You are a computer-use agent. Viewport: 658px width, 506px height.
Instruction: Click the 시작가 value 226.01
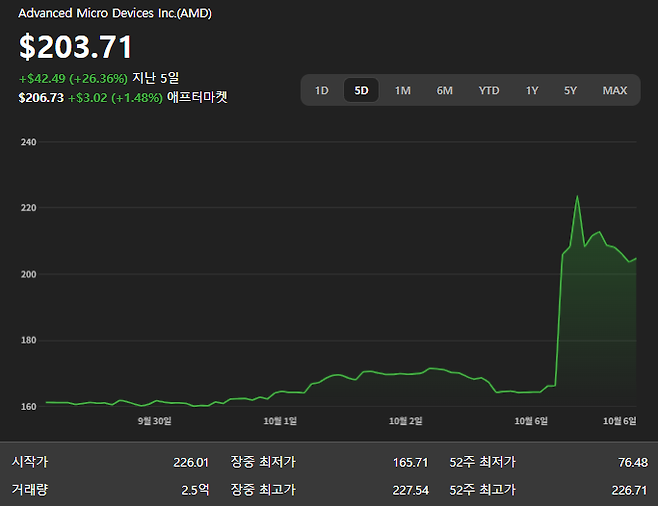point(190,462)
